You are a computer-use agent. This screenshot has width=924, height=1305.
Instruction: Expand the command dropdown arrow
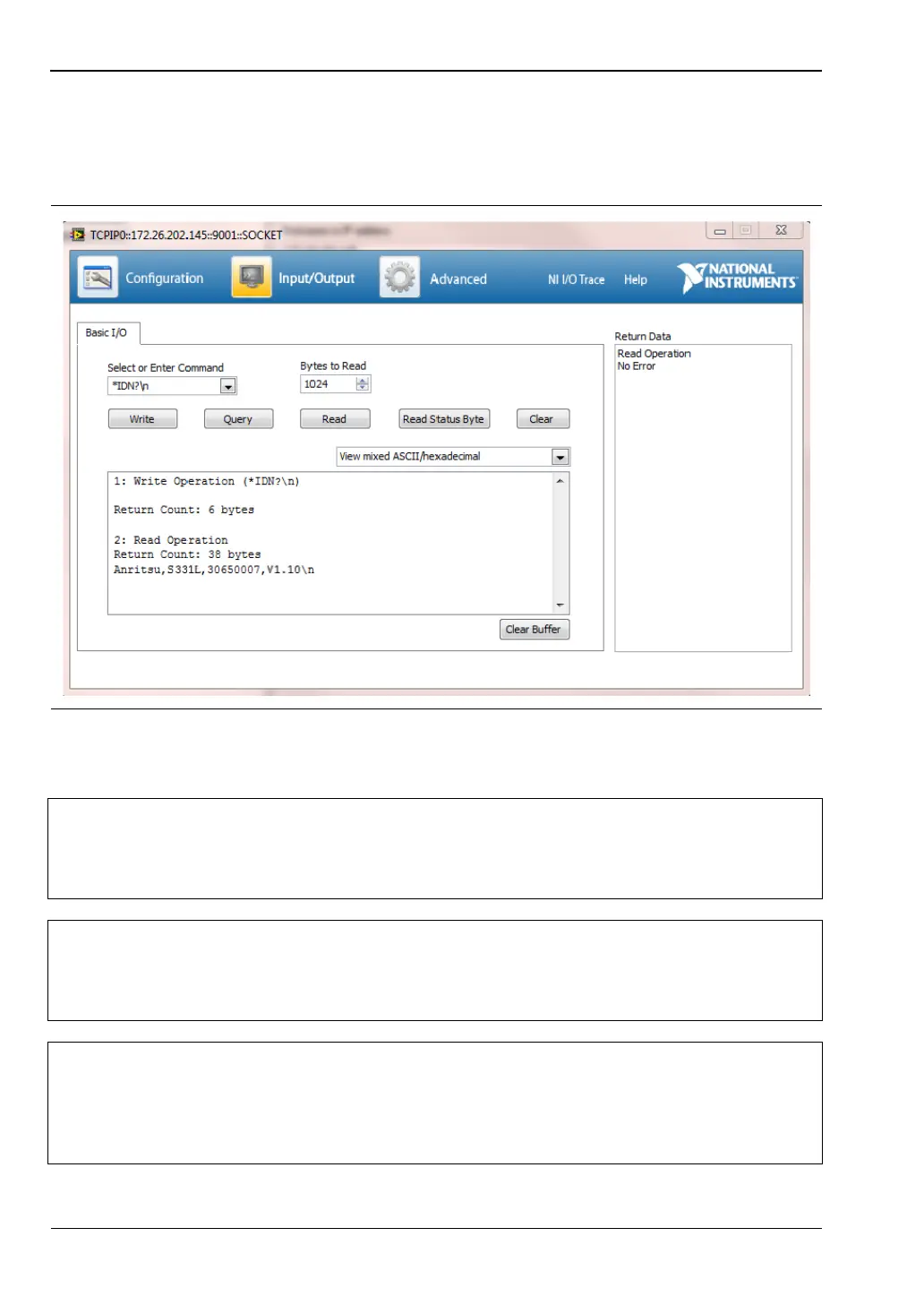[x=228, y=386]
